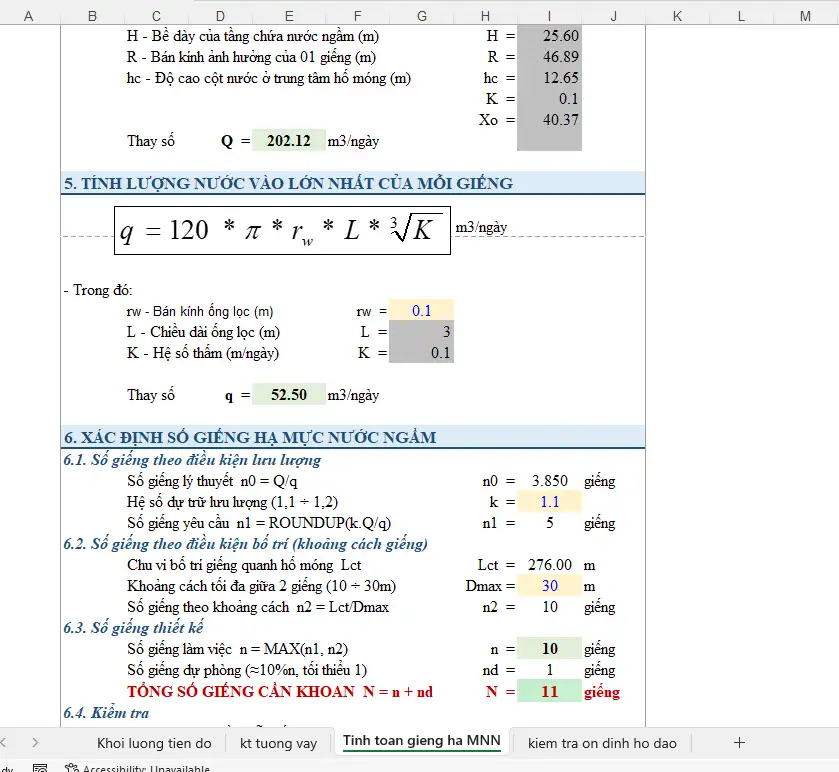
Task: Click the k reserve factor cell 1.1
Action: point(550,502)
